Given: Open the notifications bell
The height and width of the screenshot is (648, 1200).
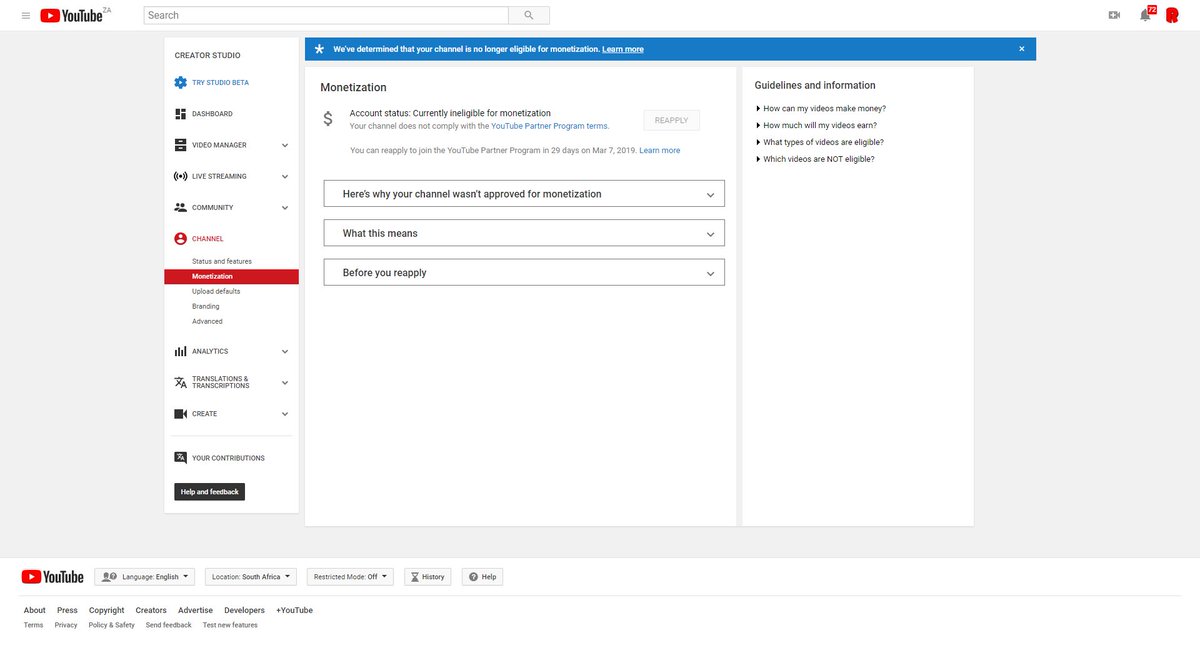Looking at the screenshot, I should click(x=1145, y=15).
